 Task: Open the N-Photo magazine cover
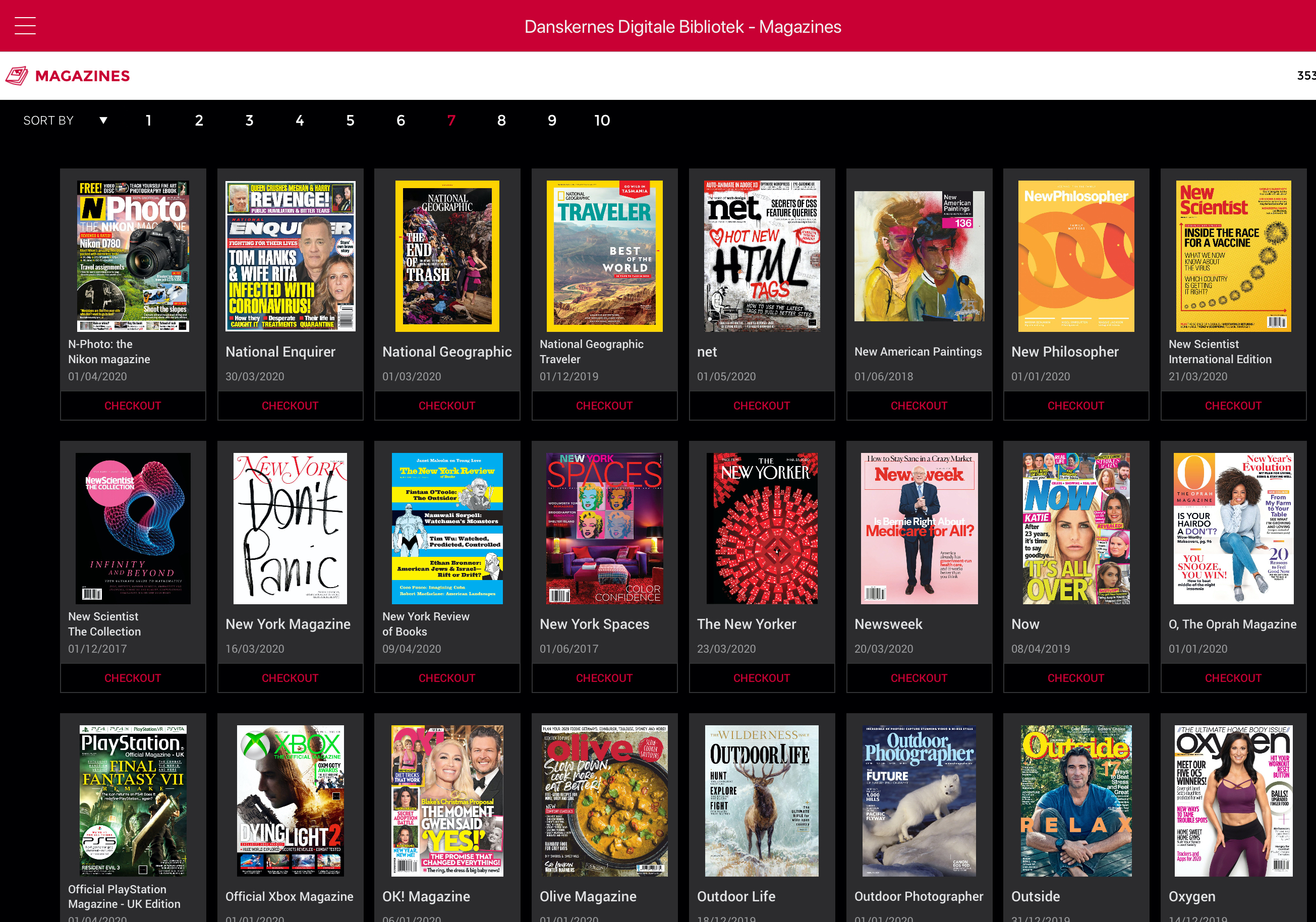133,256
